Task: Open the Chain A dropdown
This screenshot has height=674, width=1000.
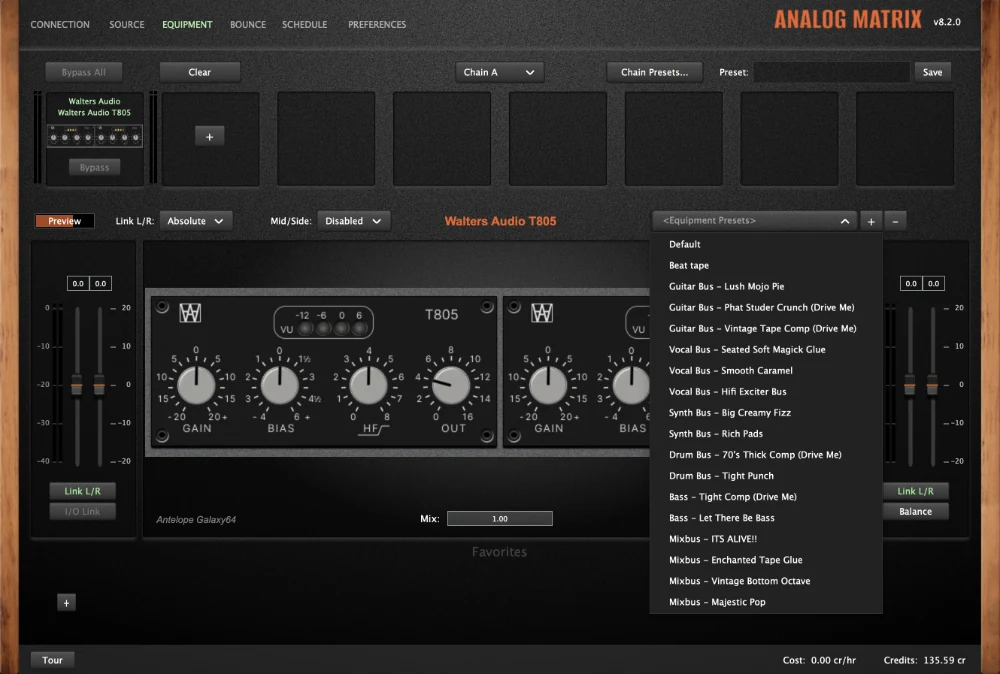Action: click(499, 72)
